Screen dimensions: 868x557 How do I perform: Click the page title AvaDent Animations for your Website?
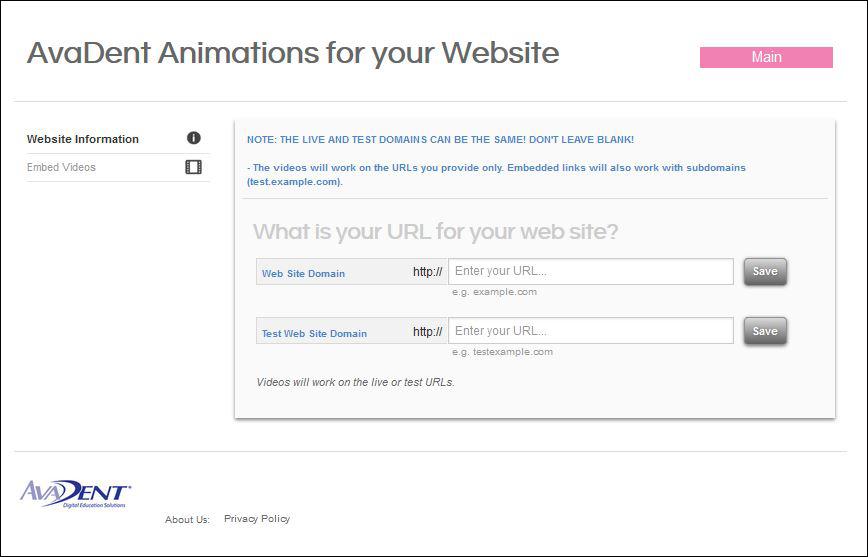tap(293, 54)
